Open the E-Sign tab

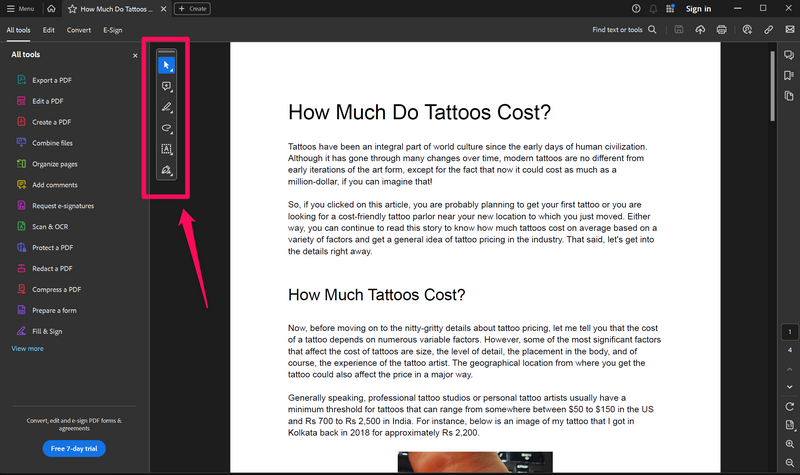coord(112,30)
